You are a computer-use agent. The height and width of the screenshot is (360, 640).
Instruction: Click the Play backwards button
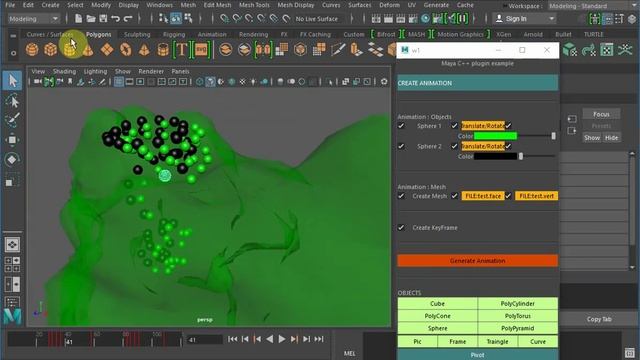pos(269,339)
